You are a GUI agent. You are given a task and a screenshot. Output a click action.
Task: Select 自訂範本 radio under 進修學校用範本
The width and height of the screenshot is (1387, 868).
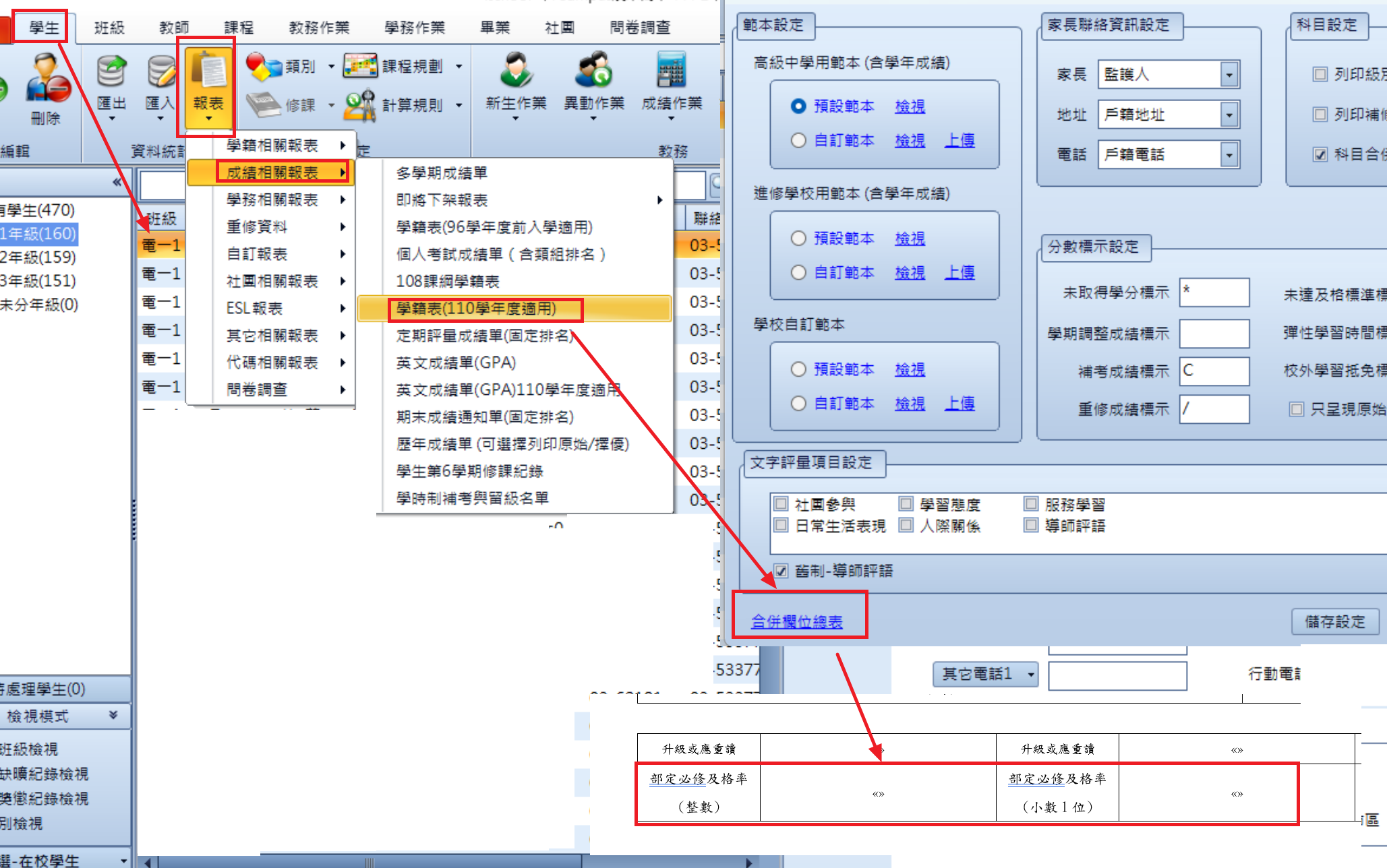[798, 272]
